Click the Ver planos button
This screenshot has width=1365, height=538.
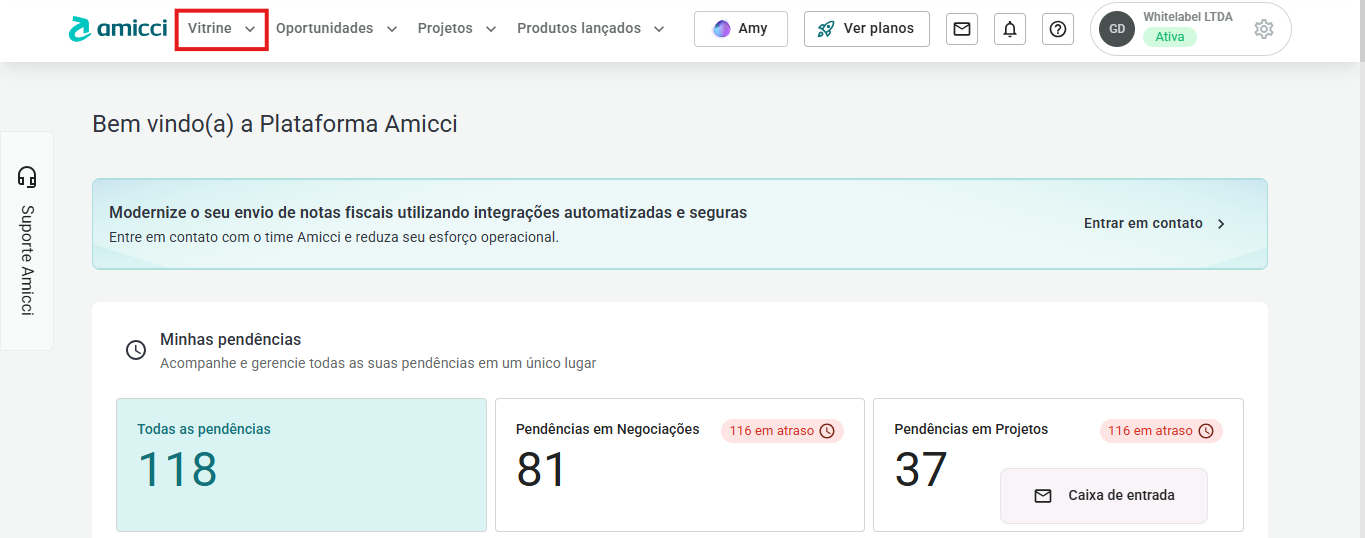pos(866,29)
